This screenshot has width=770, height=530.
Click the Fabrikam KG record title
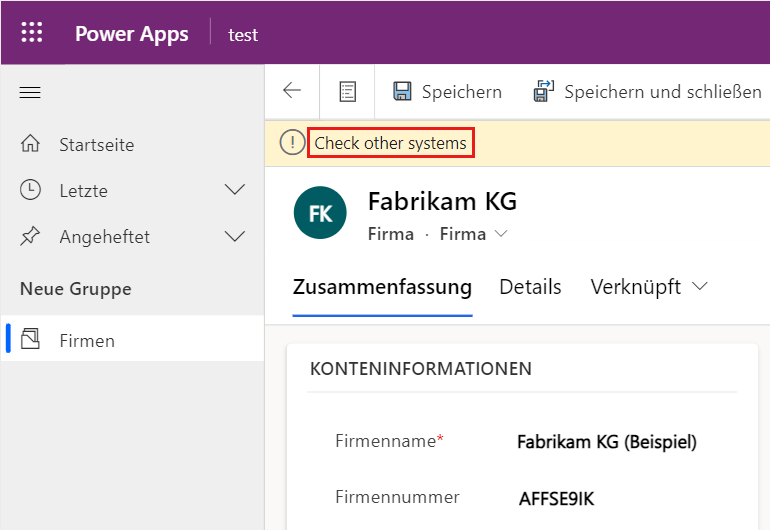442,201
